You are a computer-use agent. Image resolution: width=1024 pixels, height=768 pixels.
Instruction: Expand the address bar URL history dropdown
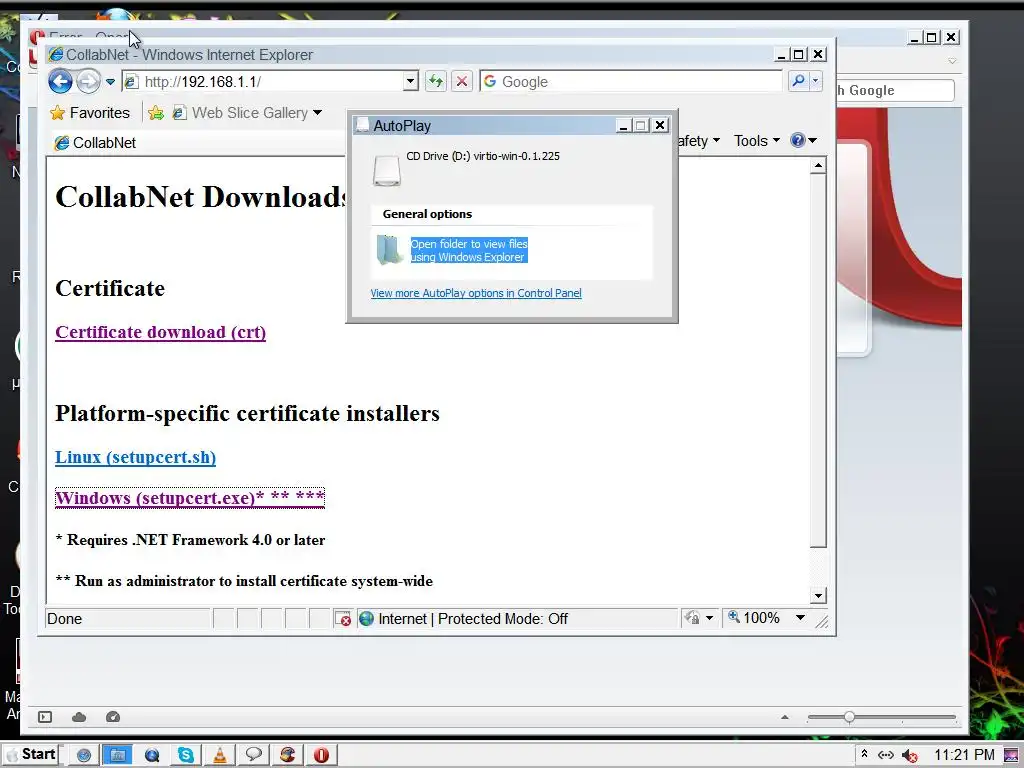(x=410, y=82)
